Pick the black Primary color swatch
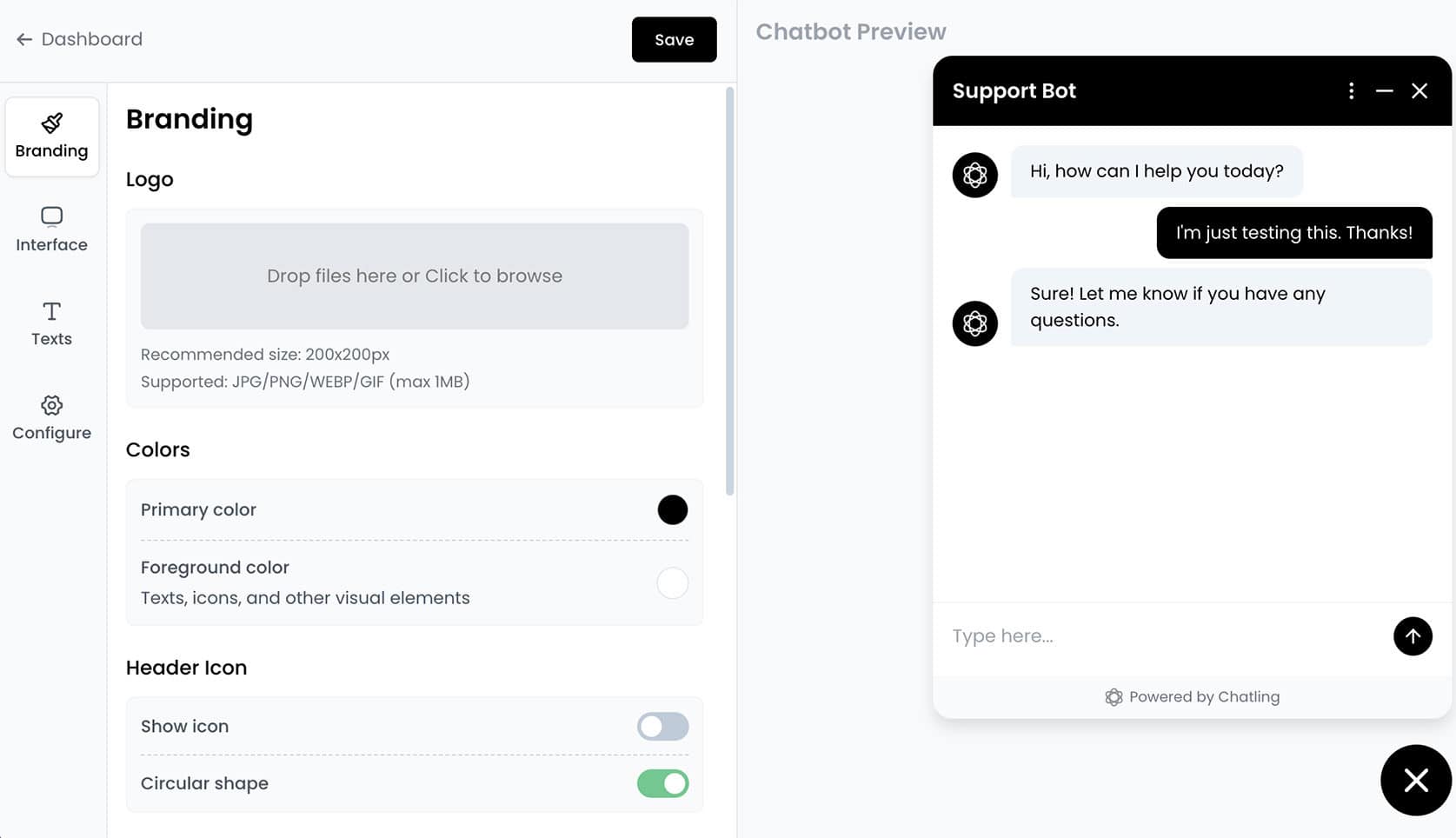This screenshot has width=1456, height=838. [x=672, y=510]
